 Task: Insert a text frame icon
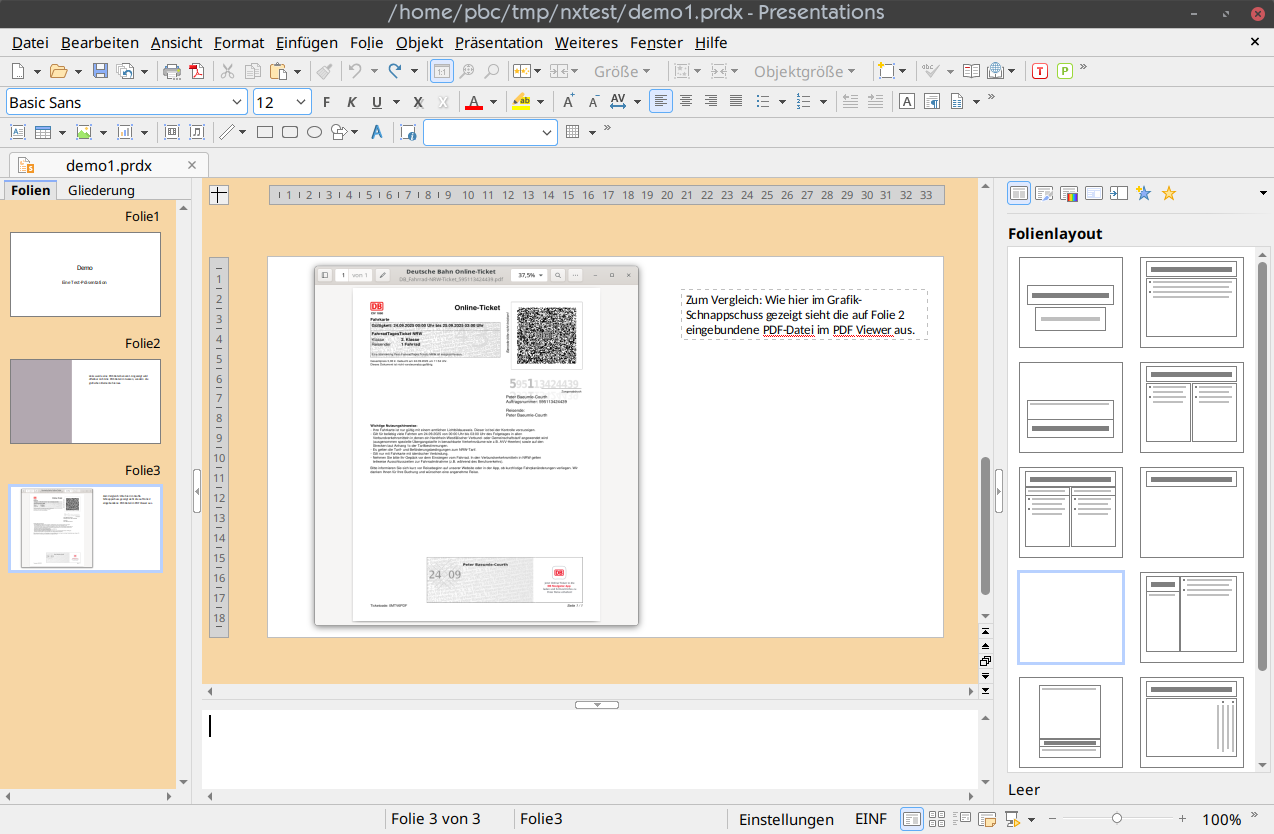18,132
